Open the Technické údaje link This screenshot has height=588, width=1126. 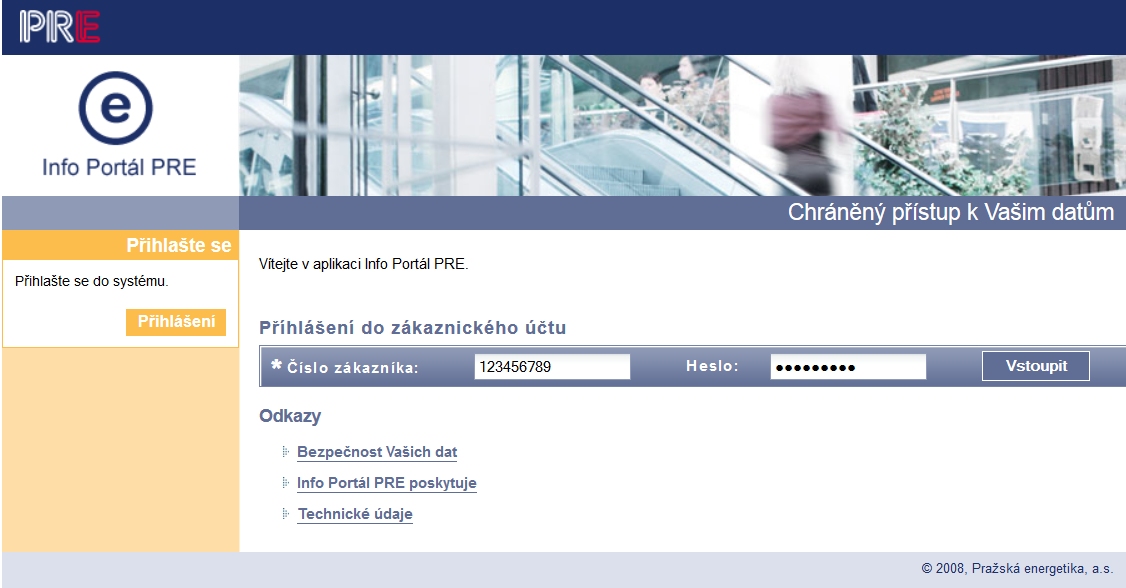pos(355,514)
